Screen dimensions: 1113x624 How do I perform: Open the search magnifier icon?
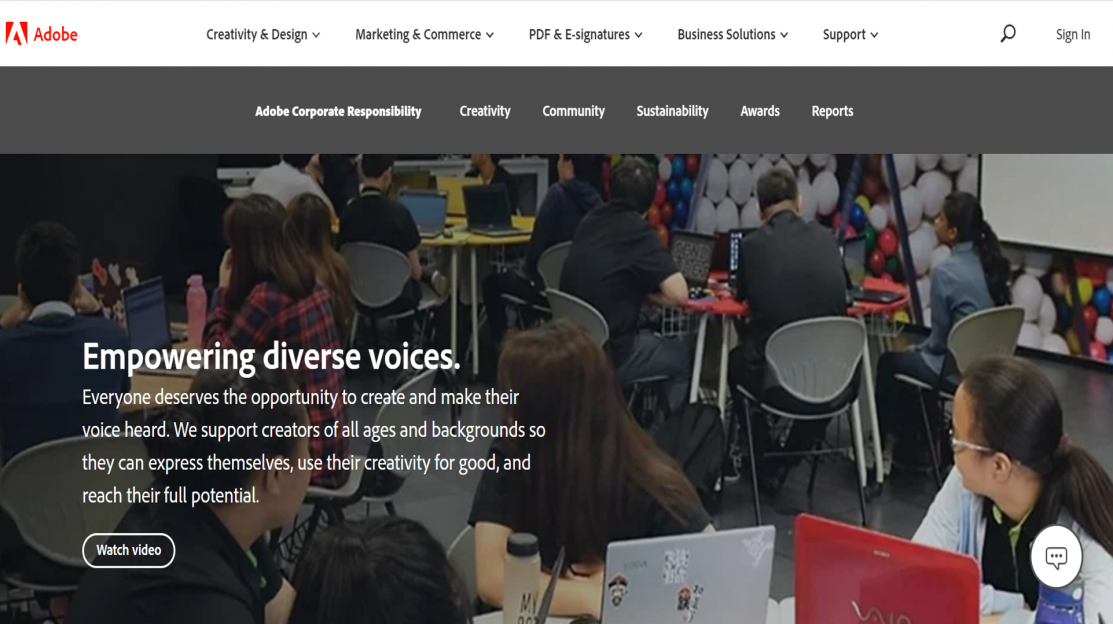1008,33
